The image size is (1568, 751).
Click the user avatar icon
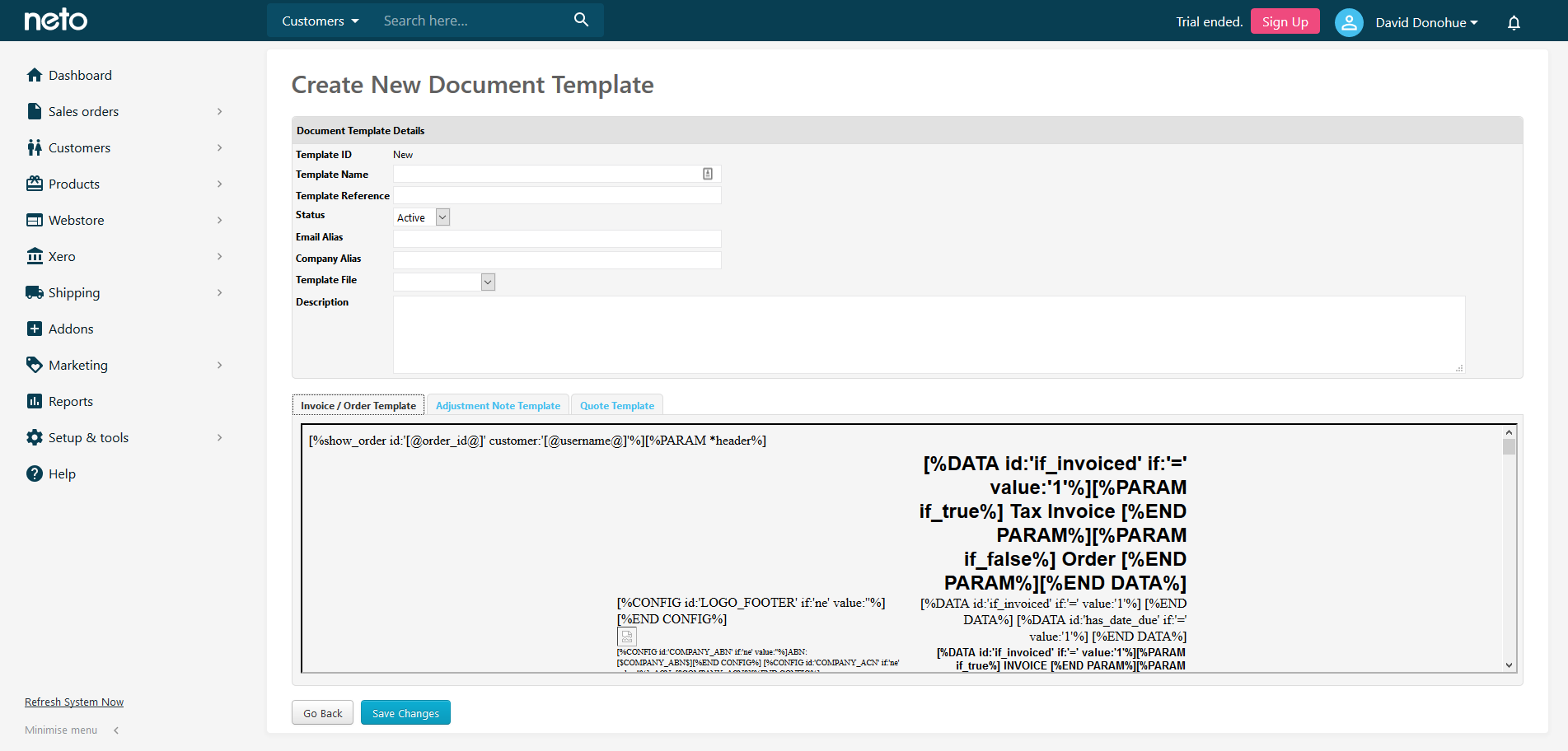click(1349, 22)
